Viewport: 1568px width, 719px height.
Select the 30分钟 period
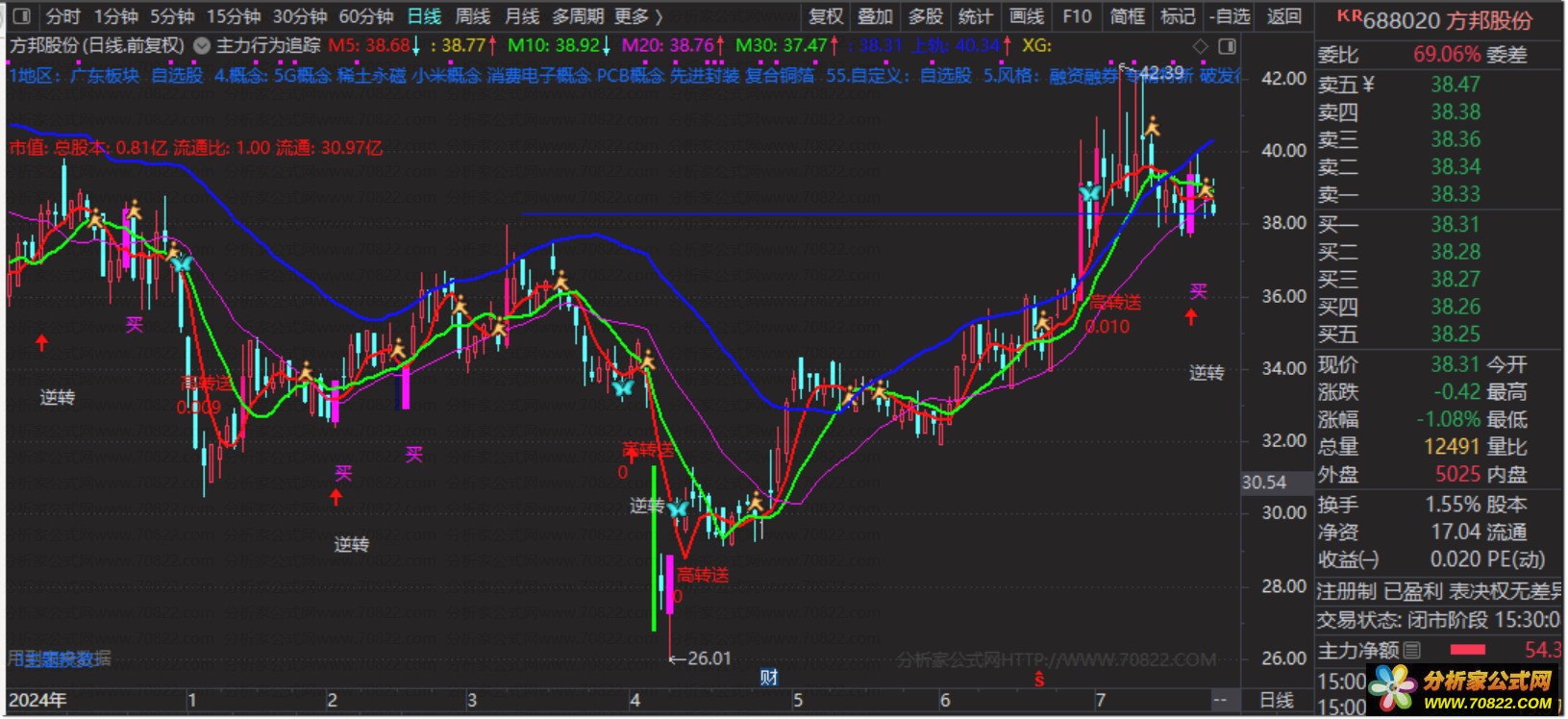(300, 16)
